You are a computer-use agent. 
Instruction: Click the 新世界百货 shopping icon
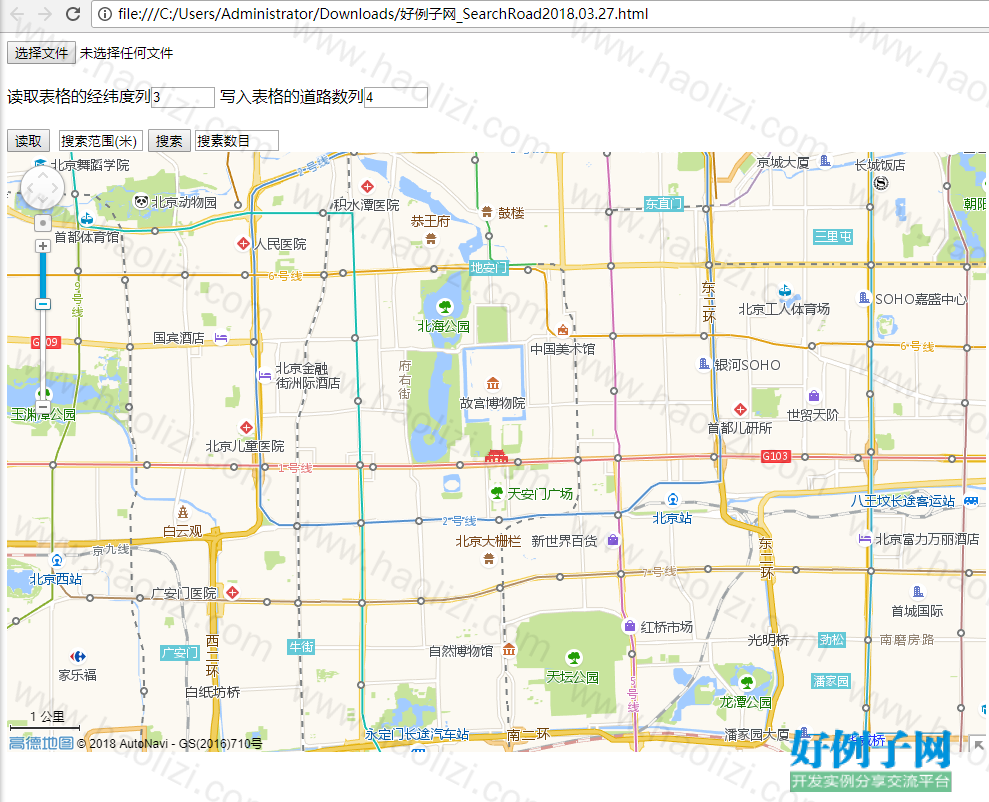pyautogui.click(x=612, y=540)
